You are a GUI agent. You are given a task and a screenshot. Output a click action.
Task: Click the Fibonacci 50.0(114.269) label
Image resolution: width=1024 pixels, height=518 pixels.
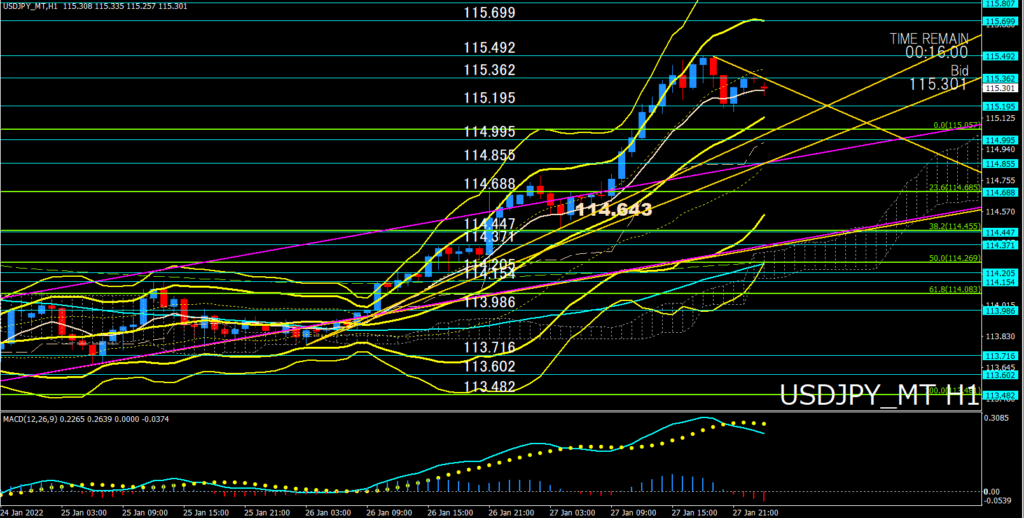coord(956,258)
